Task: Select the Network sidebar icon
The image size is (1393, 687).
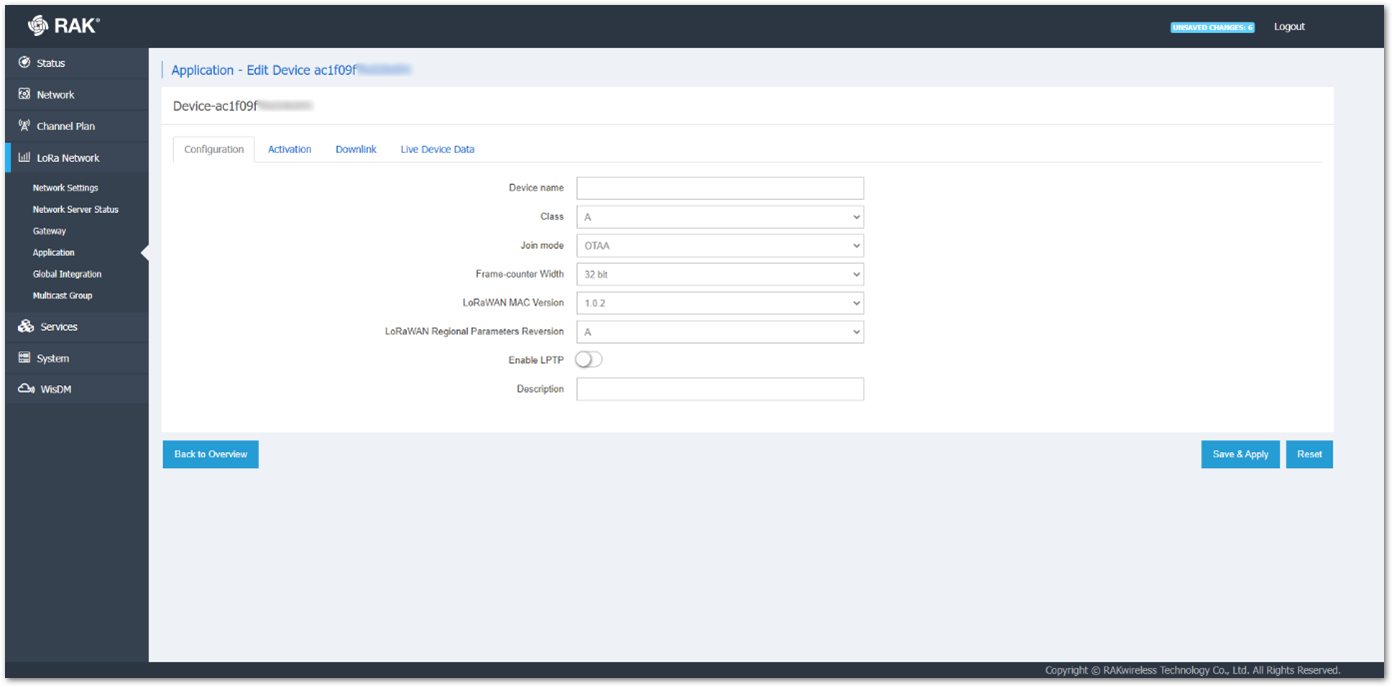Action: click(23, 93)
